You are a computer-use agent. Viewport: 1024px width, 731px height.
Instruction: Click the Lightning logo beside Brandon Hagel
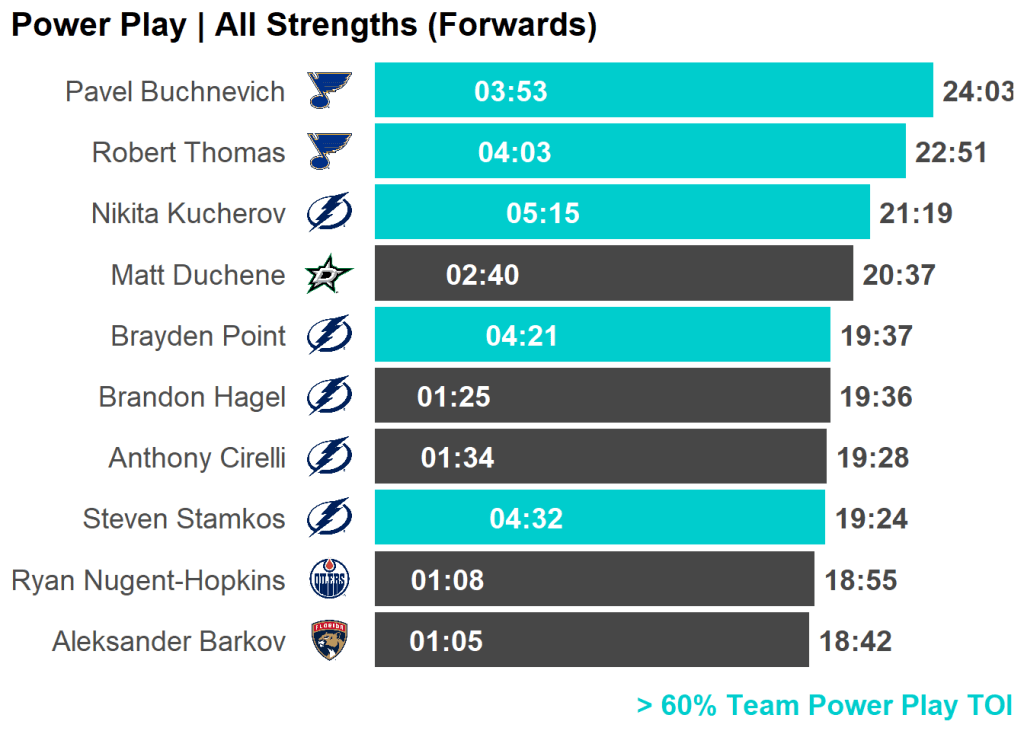click(329, 396)
